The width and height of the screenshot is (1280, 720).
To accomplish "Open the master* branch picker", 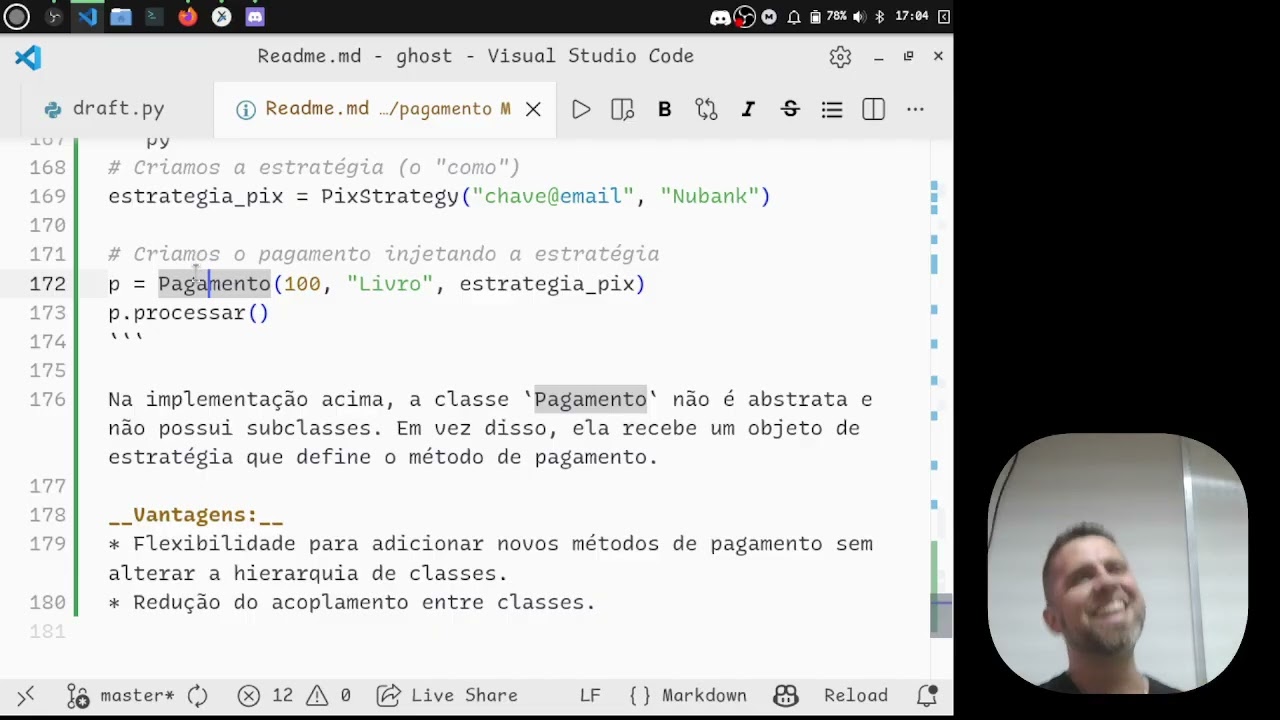I will tap(120, 695).
